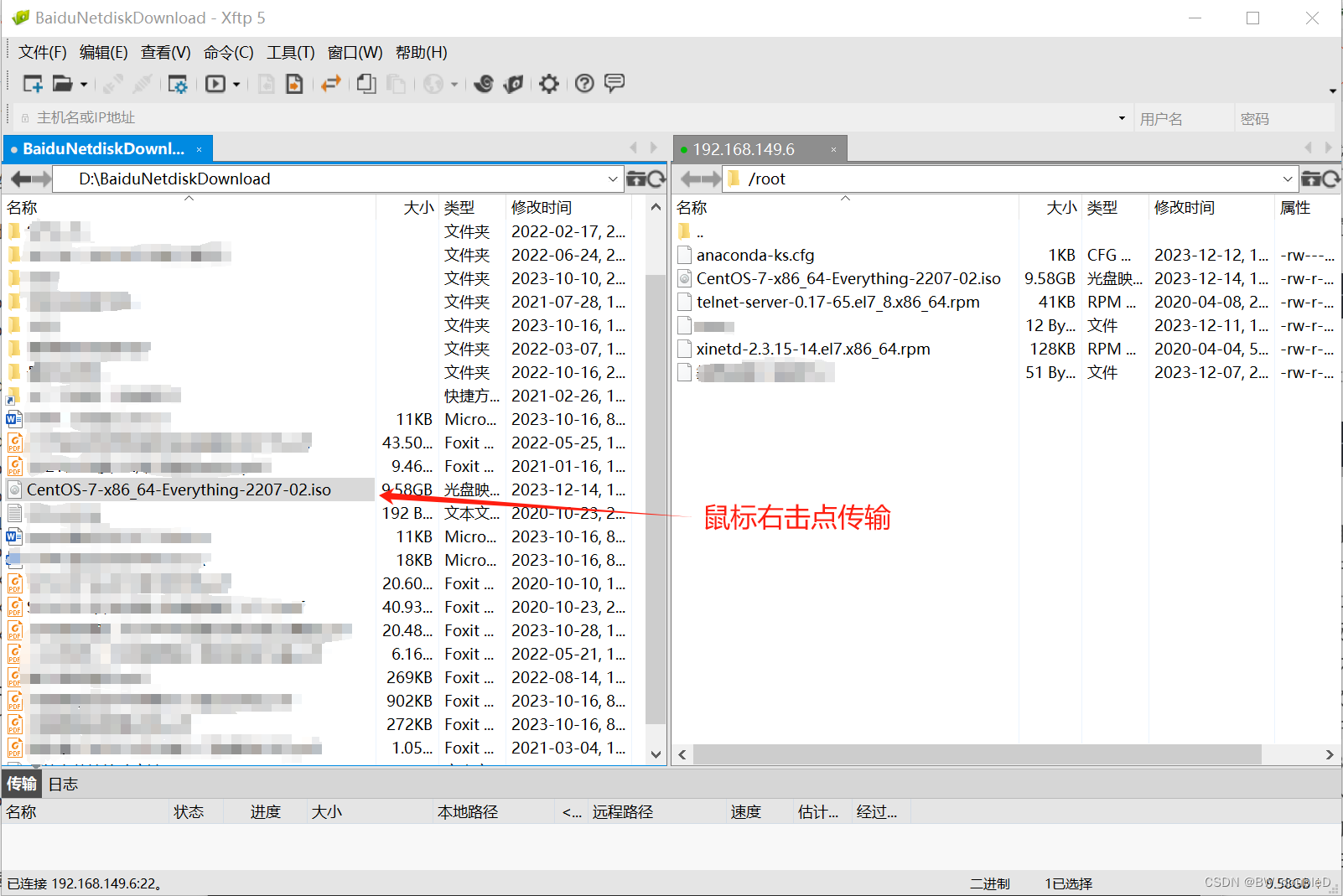Click the Xagent key manager icon
Screen dimensions: 1343x896
(x=514, y=84)
